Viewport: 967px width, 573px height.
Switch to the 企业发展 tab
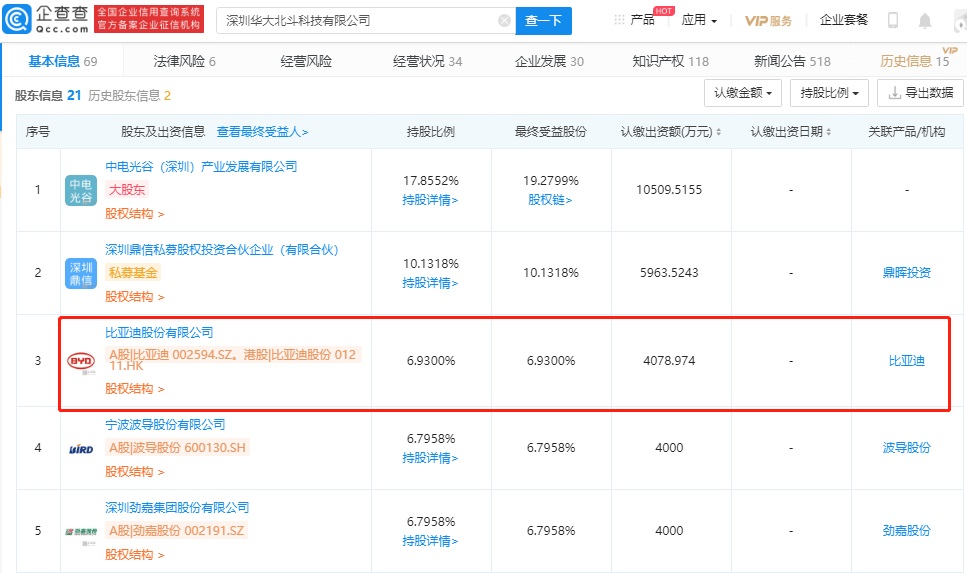coord(549,61)
